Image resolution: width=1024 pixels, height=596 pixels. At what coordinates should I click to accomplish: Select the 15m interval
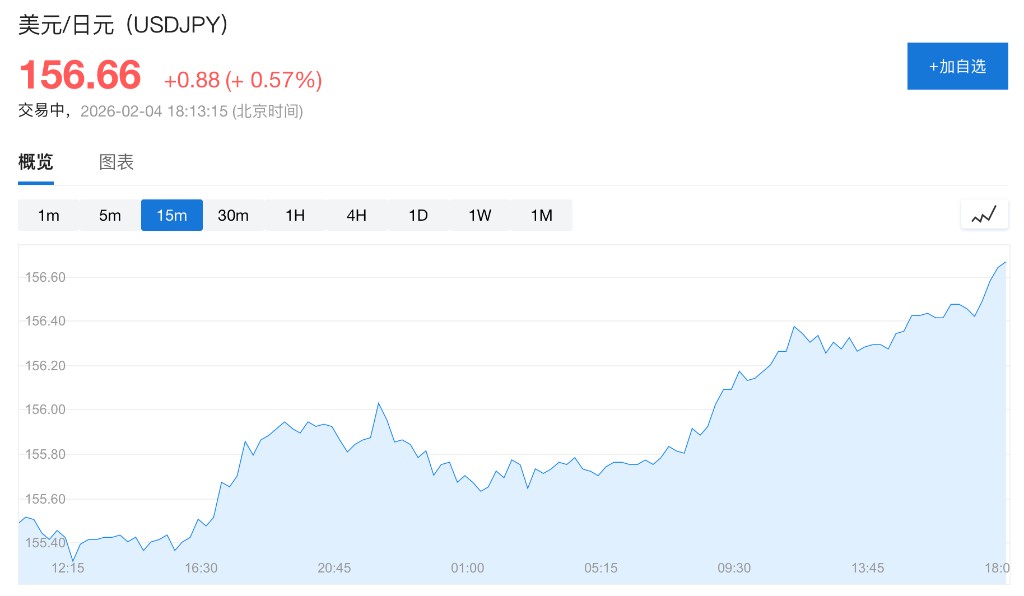[172, 215]
